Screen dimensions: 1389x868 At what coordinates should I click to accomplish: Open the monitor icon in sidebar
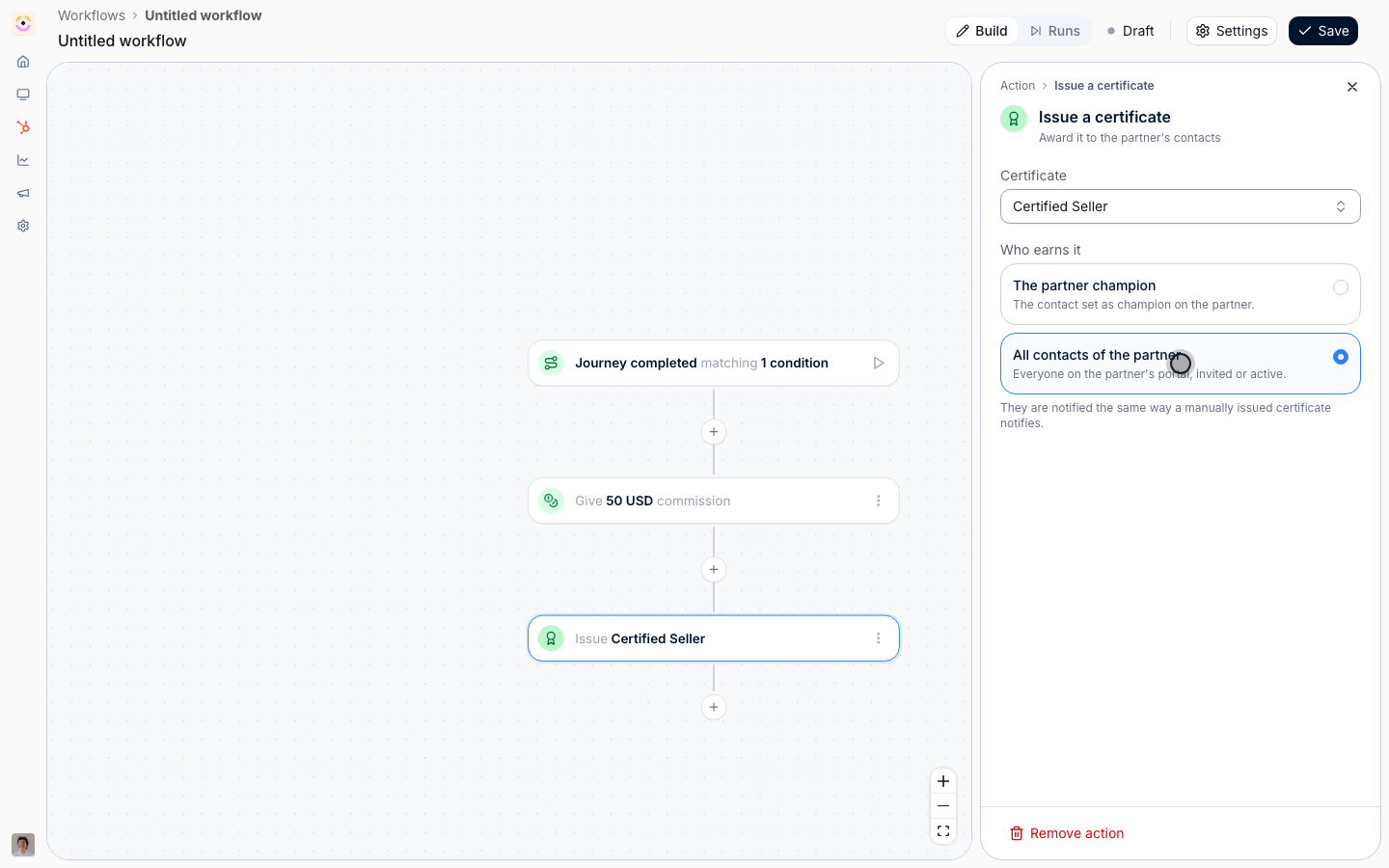[23, 95]
